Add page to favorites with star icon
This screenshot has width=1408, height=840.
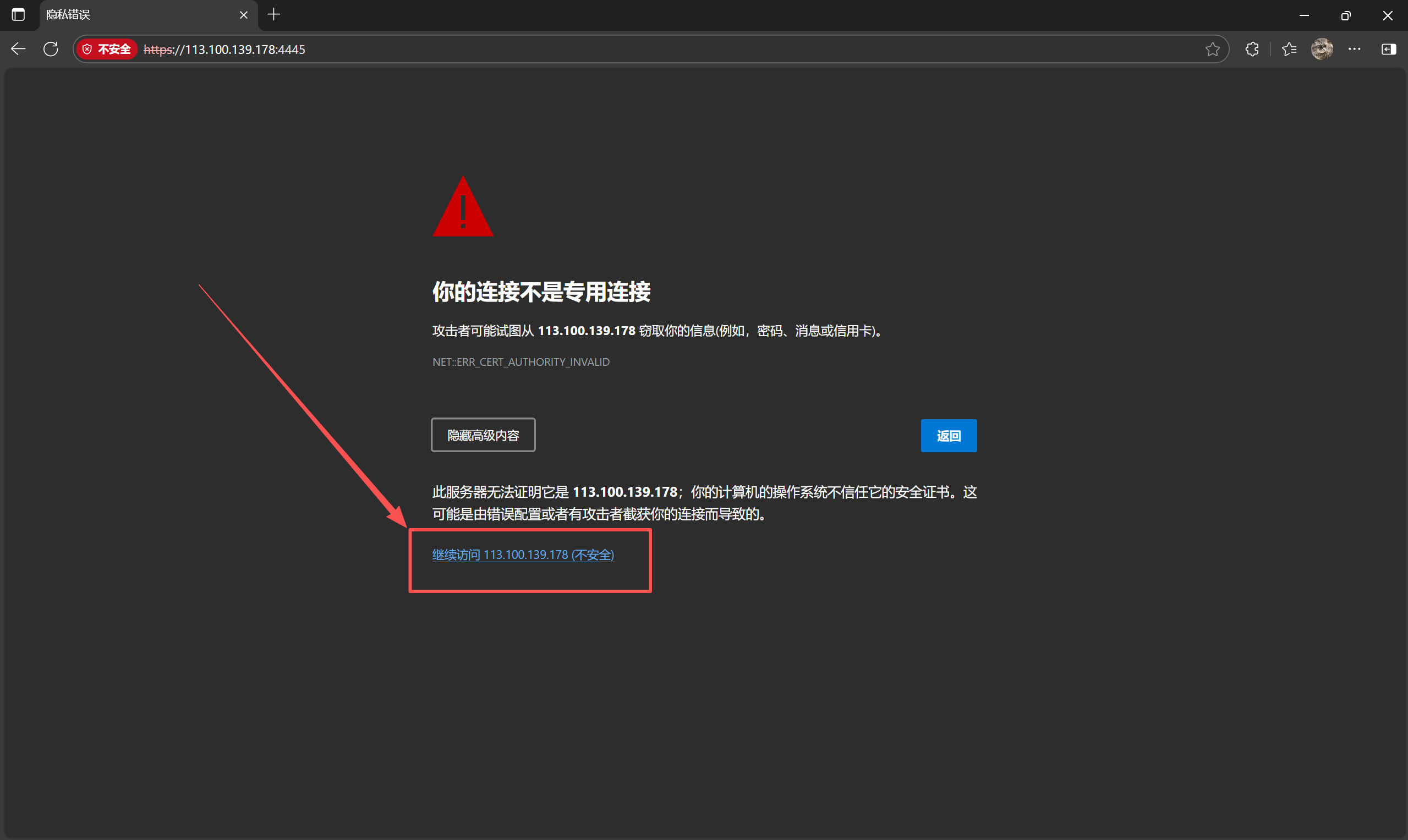tap(1212, 50)
